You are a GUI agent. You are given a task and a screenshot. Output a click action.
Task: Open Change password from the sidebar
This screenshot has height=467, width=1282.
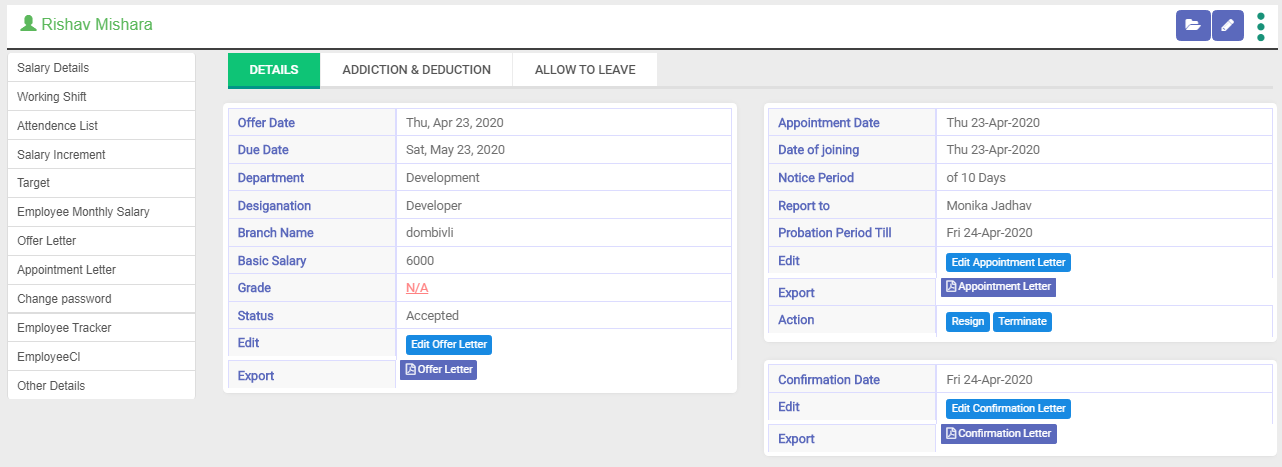(64, 299)
